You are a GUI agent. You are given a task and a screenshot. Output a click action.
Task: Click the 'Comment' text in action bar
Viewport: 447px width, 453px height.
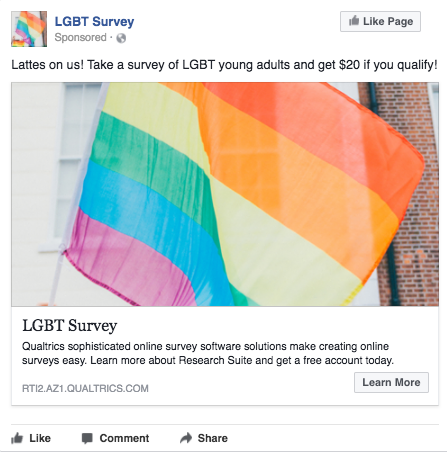(x=124, y=438)
